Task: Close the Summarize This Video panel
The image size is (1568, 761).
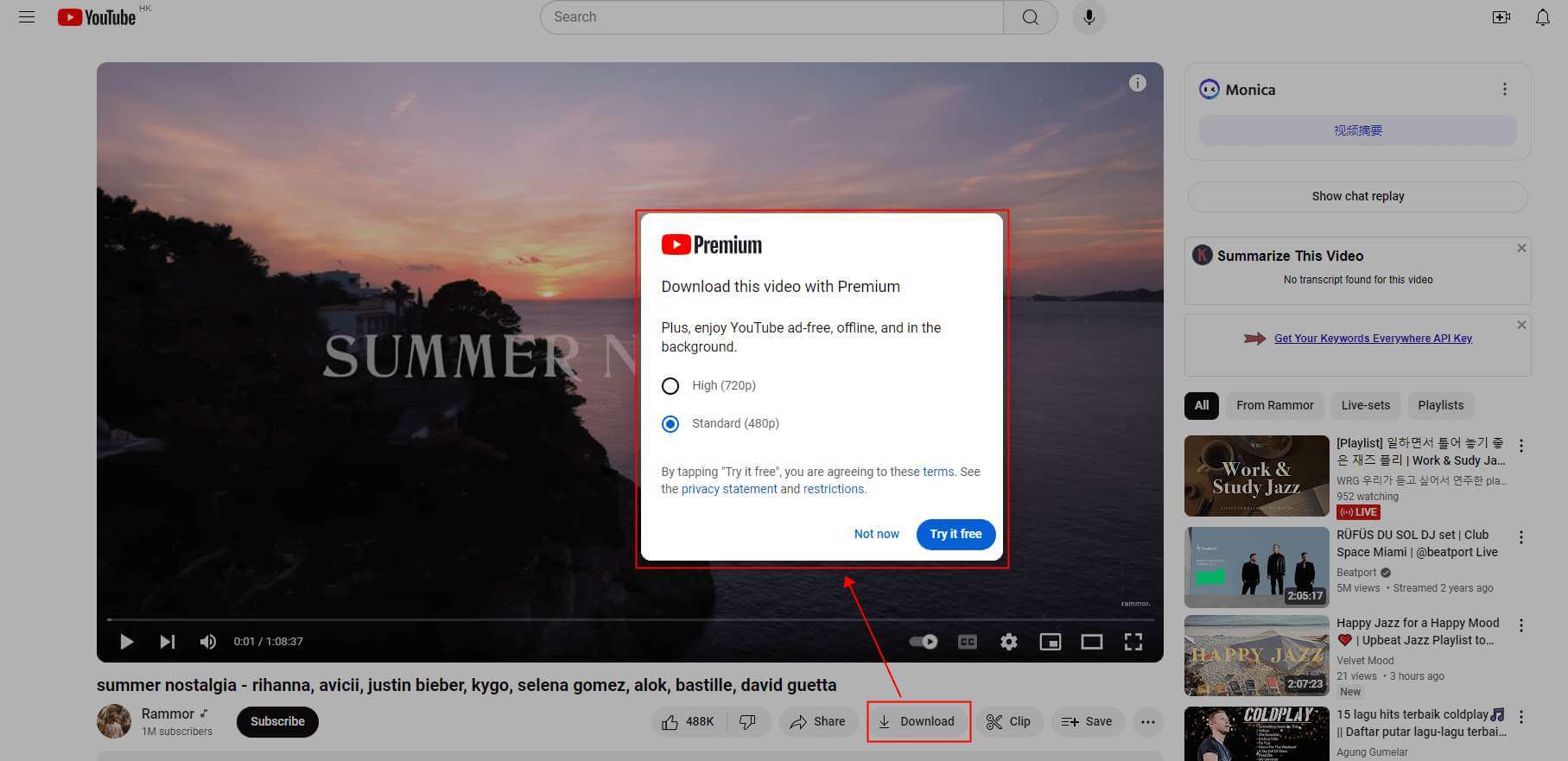Action: 1521,249
